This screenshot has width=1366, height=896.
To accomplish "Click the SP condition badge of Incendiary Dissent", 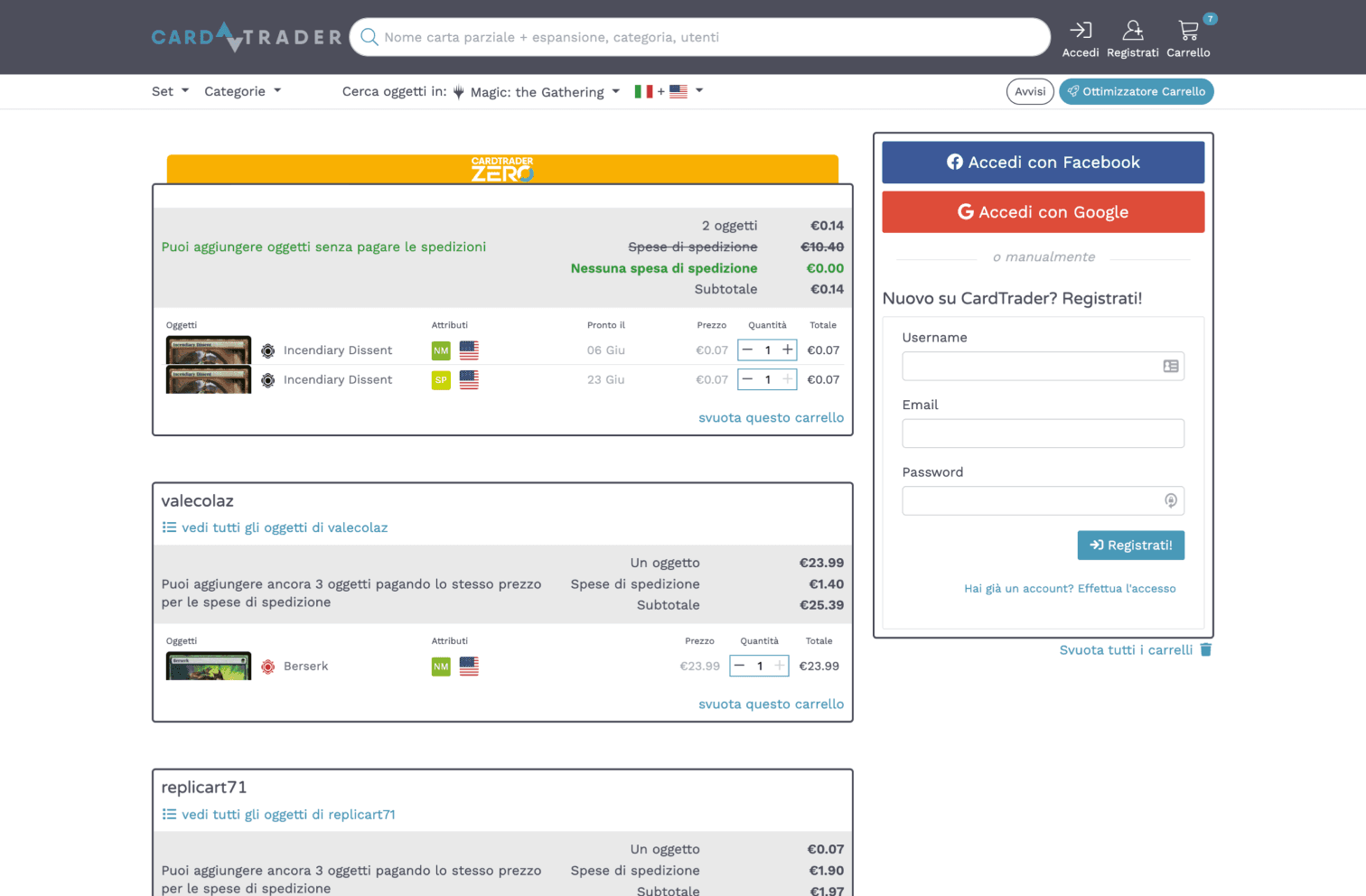I will click(x=441, y=380).
